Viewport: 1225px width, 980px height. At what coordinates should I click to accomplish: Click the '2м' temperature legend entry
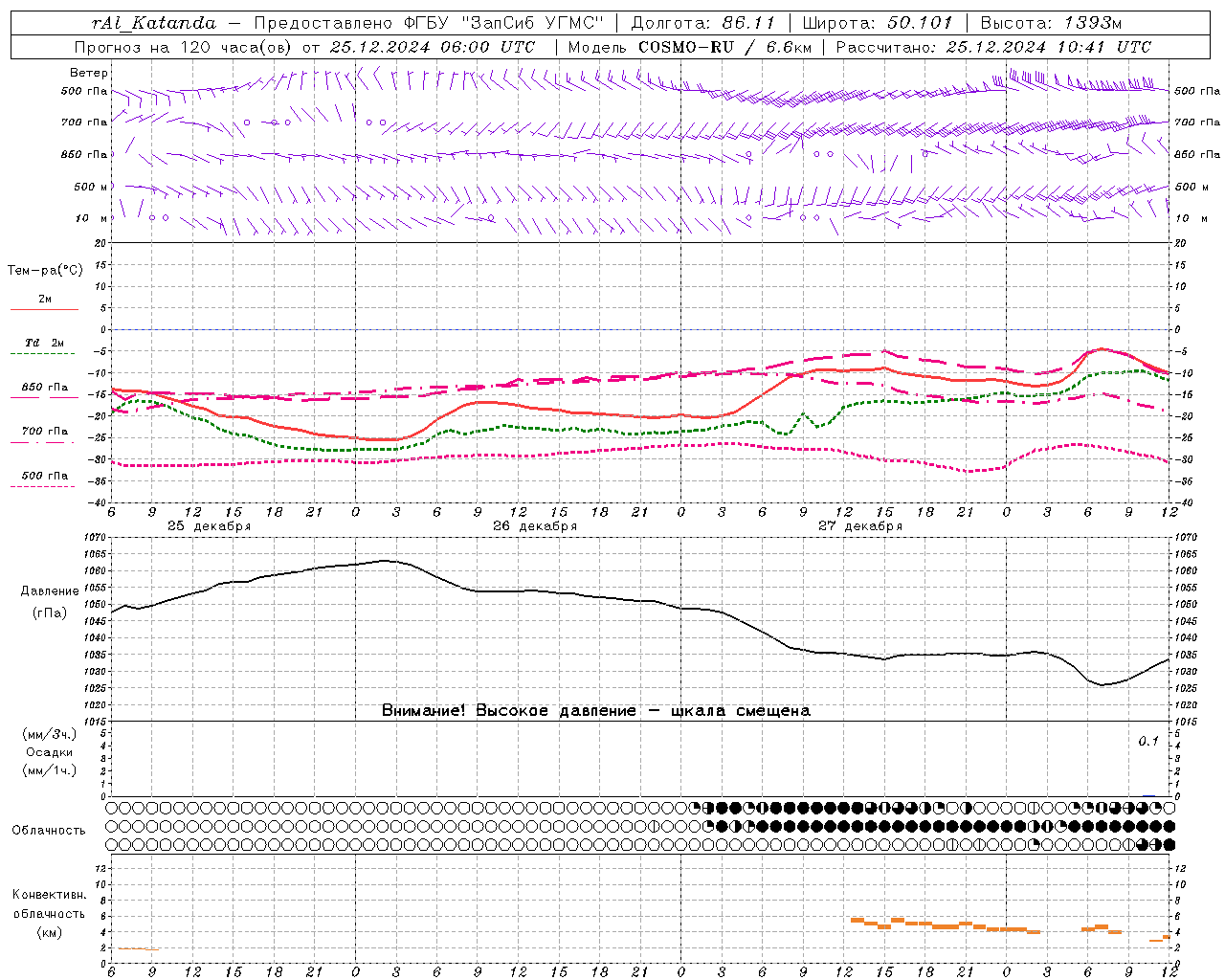click(x=45, y=300)
